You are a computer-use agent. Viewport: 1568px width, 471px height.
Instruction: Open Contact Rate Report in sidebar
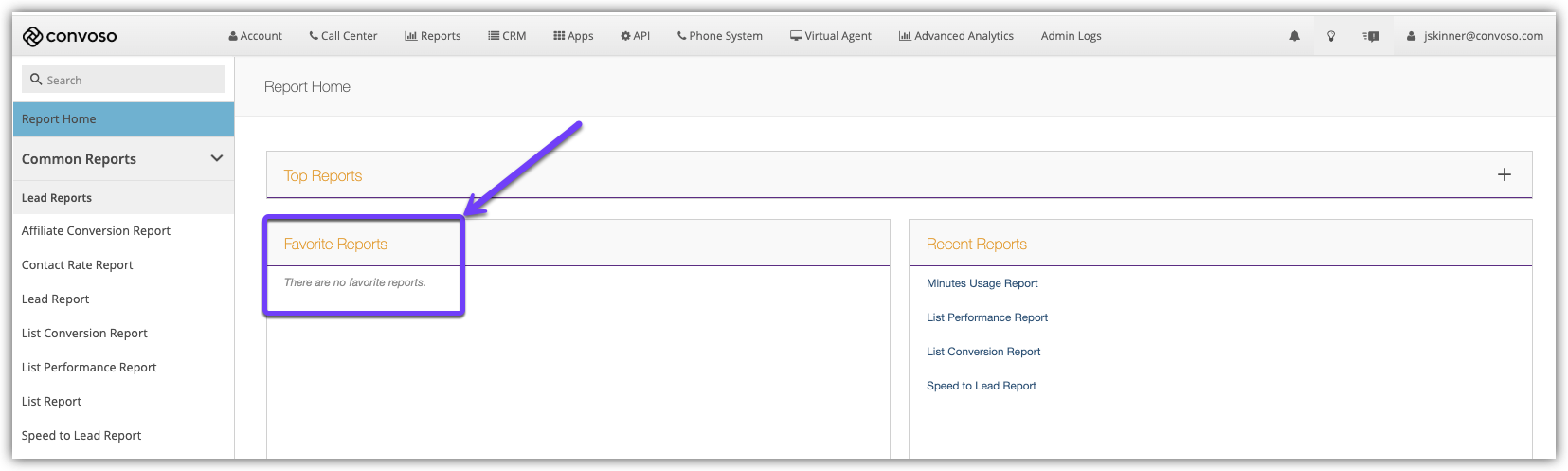coord(77,265)
